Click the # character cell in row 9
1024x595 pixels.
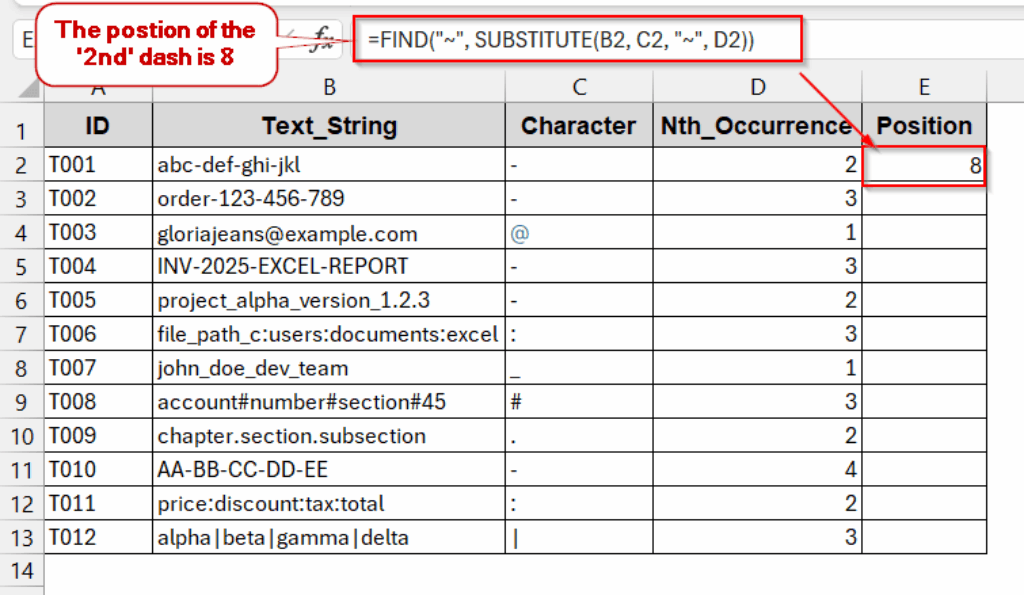point(579,402)
